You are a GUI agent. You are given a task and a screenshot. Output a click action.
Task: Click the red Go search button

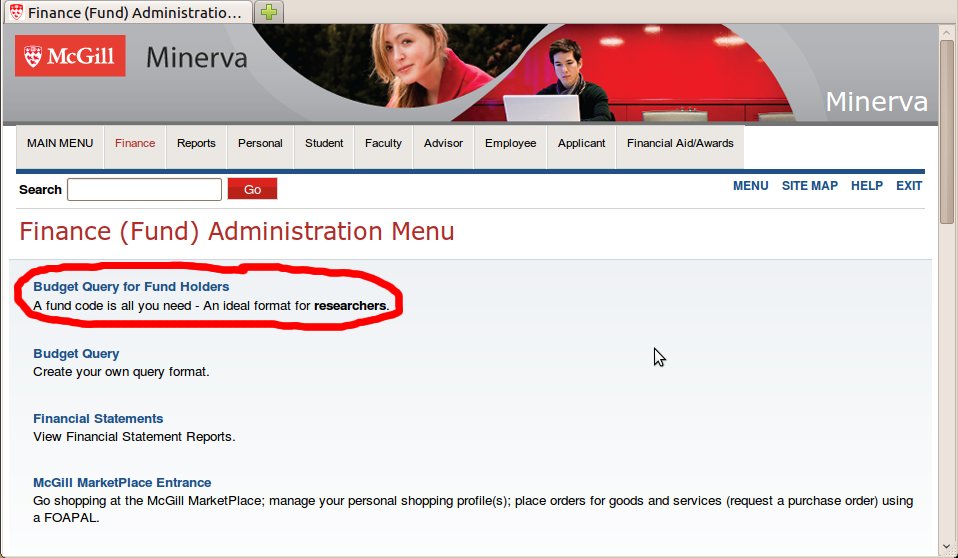(x=252, y=189)
